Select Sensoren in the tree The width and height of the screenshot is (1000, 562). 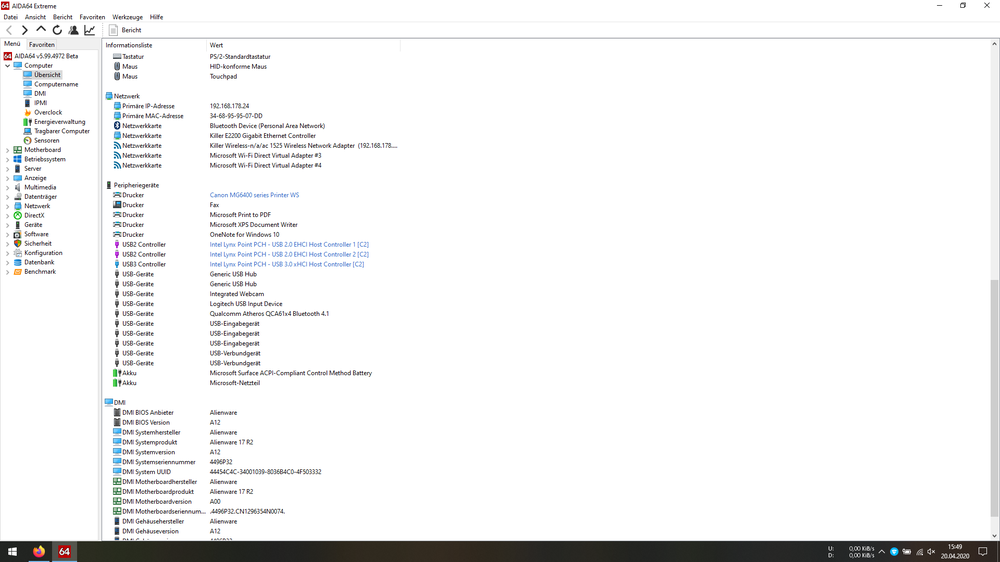[x=46, y=141]
